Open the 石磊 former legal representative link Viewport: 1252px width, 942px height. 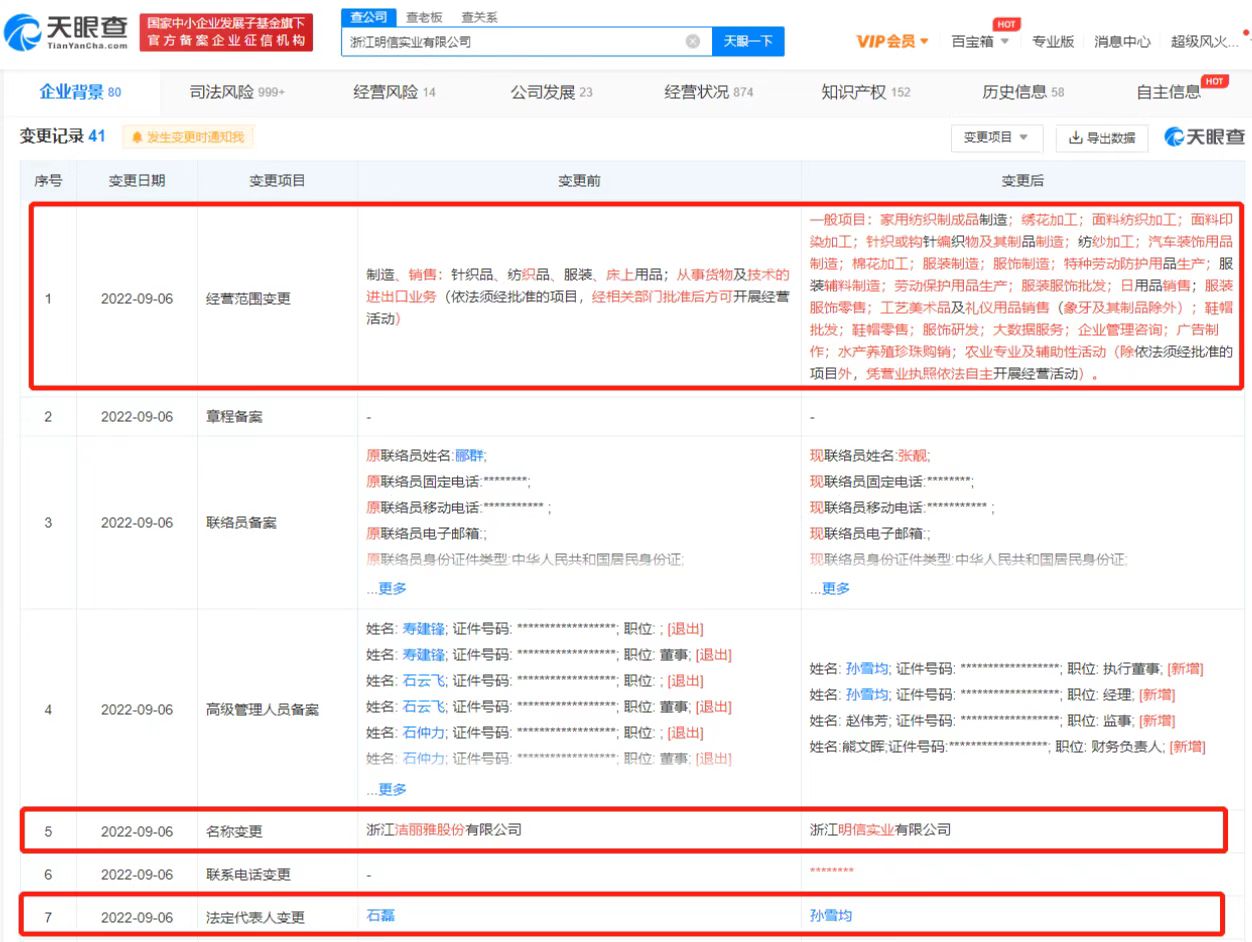coord(381,916)
